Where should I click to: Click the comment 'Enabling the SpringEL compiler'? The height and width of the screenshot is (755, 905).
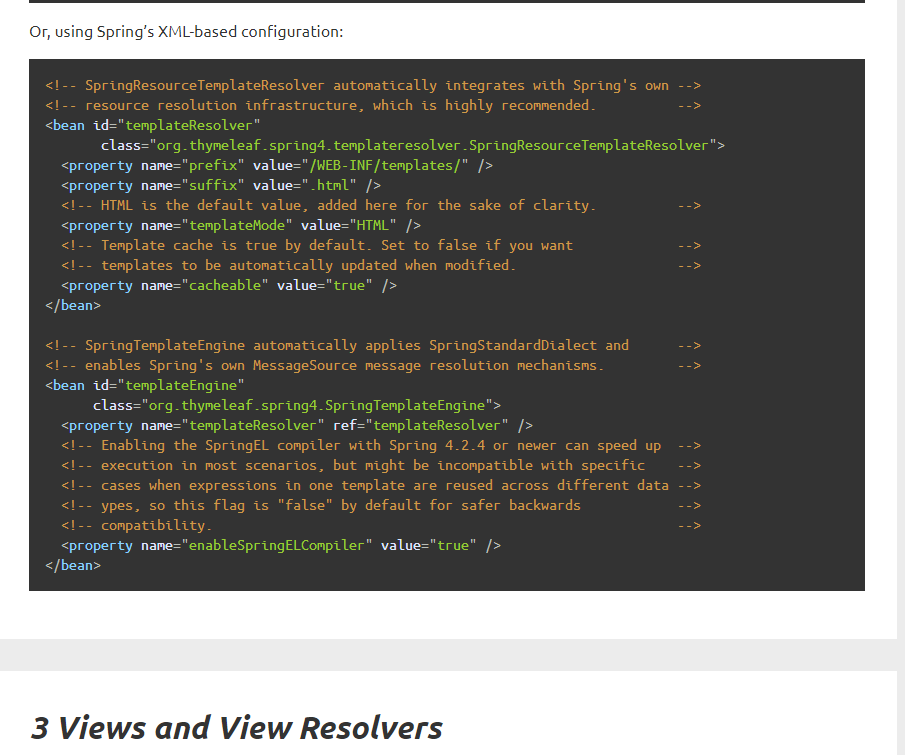click(381, 446)
